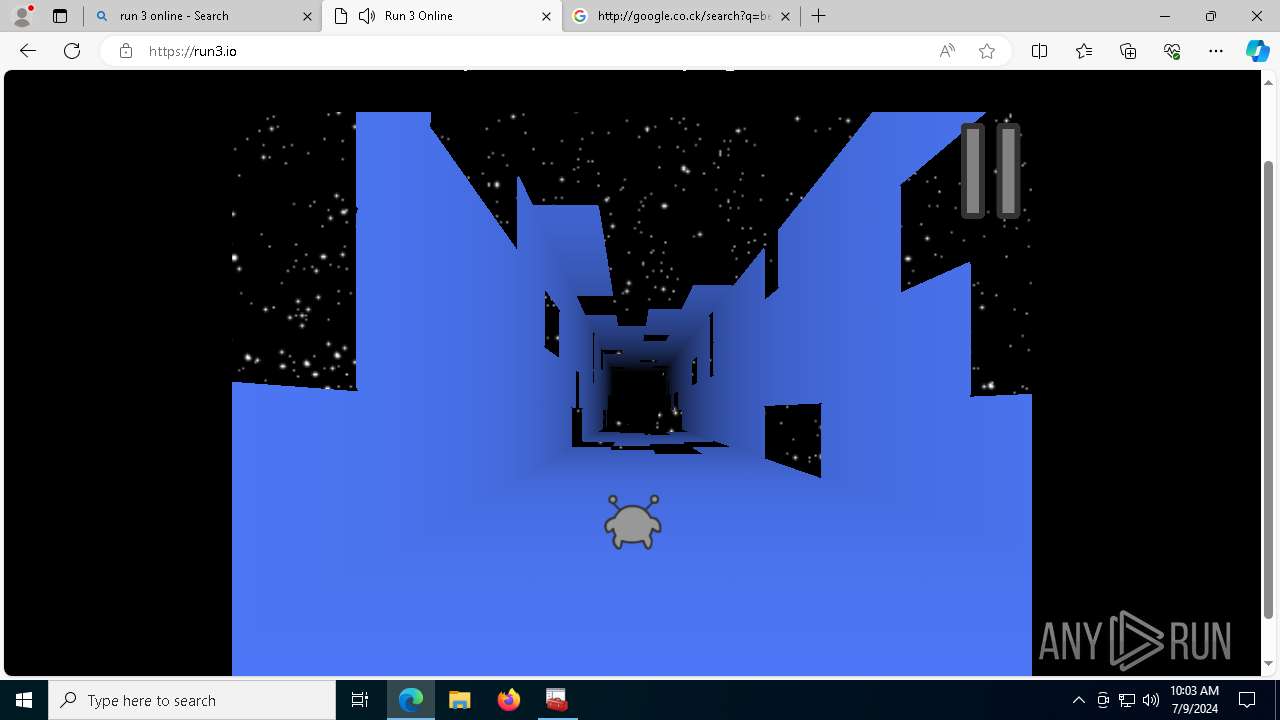
Task: Open Microsoft Edge from taskbar
Action: coord(411,700)
